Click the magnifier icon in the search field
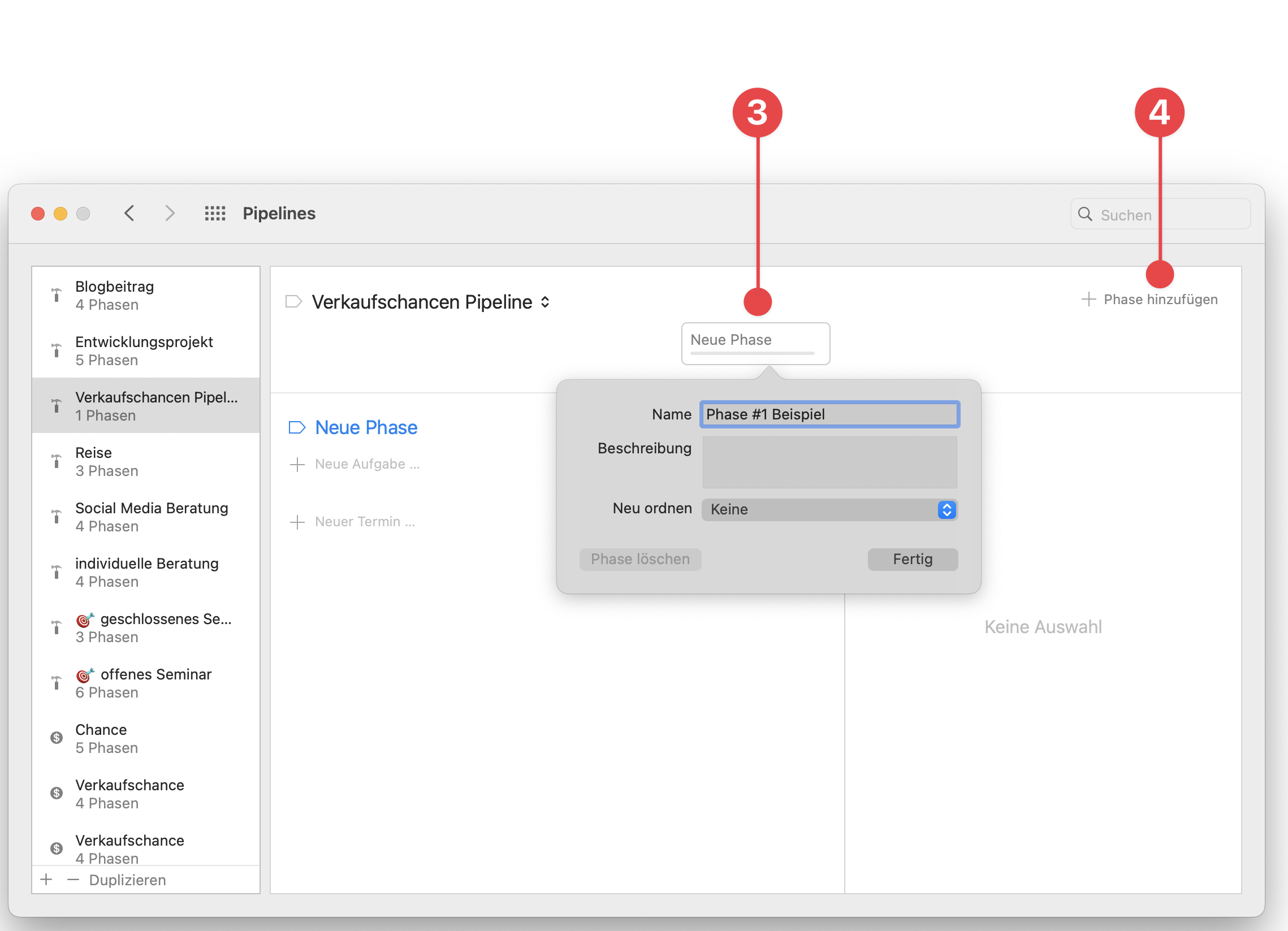This screenshot has width=1288, height=931. 1085,214
